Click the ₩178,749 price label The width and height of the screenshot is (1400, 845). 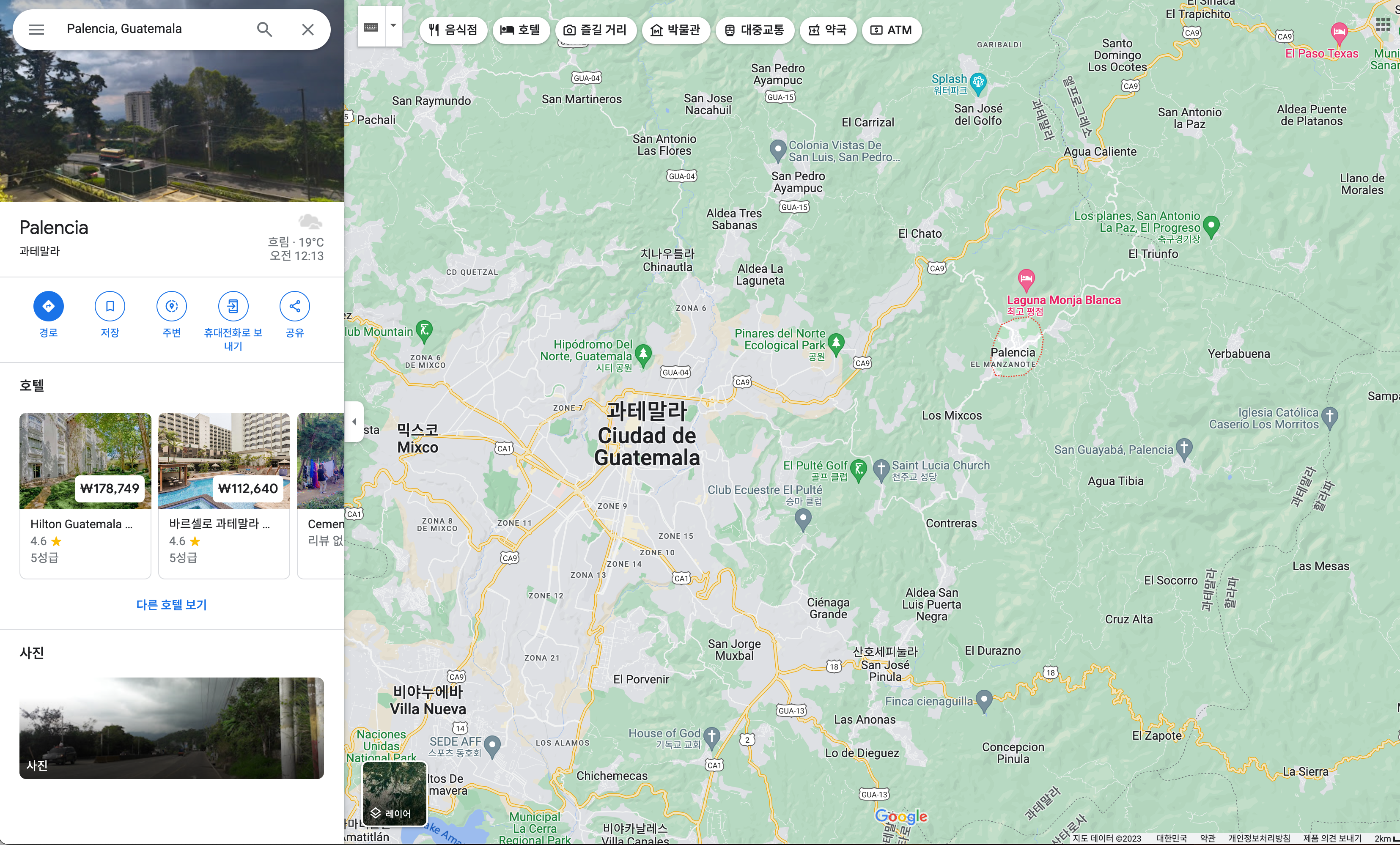click(110, 488)
